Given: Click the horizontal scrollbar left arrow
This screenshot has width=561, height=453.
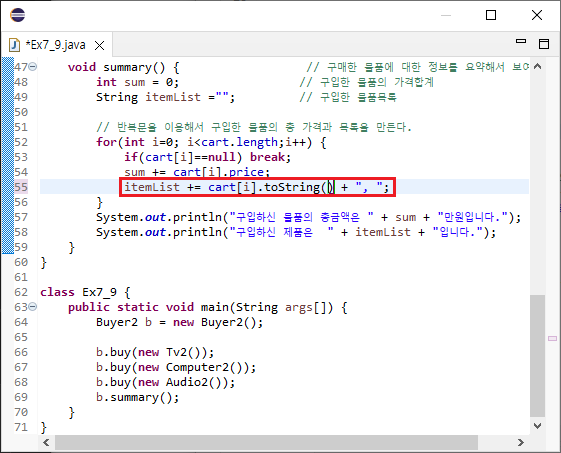Looking at the screenshot, I should tap(46, 443).
